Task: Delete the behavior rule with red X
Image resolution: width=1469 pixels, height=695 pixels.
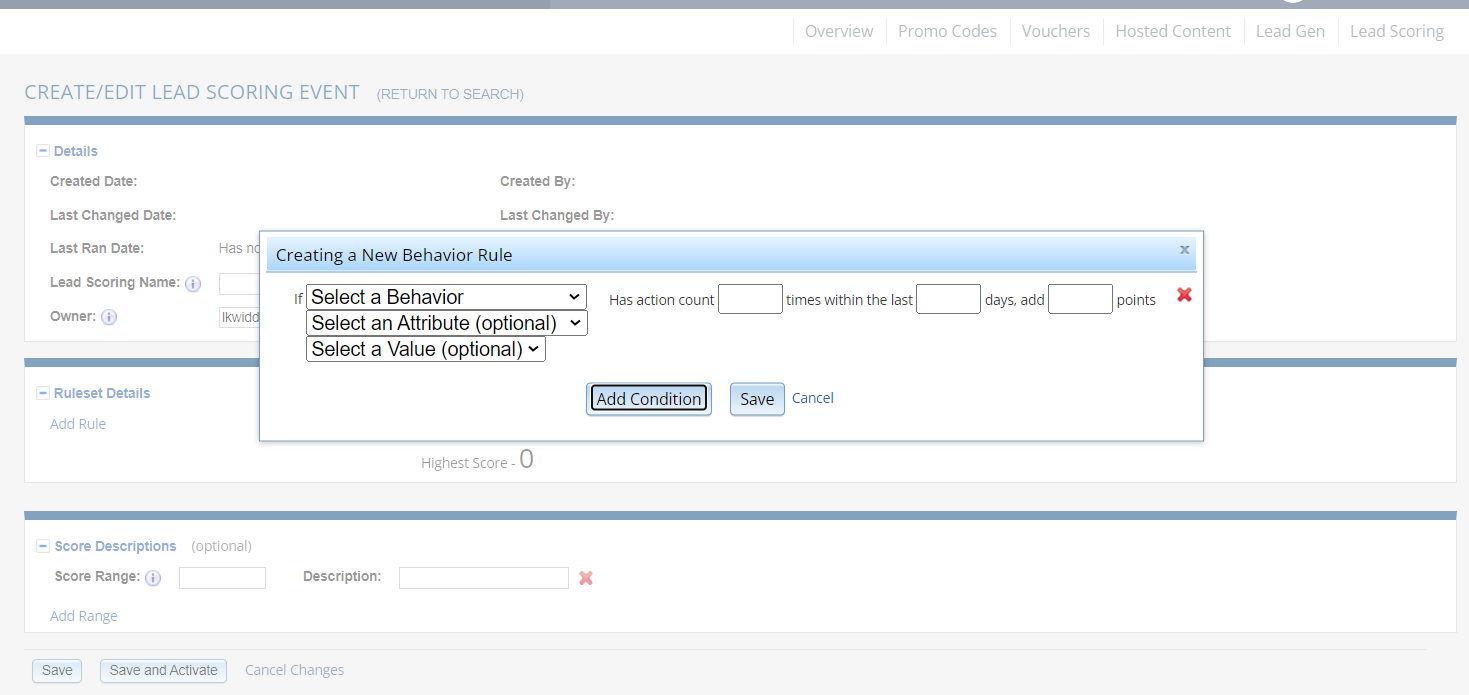Action: click(1184, 295)
